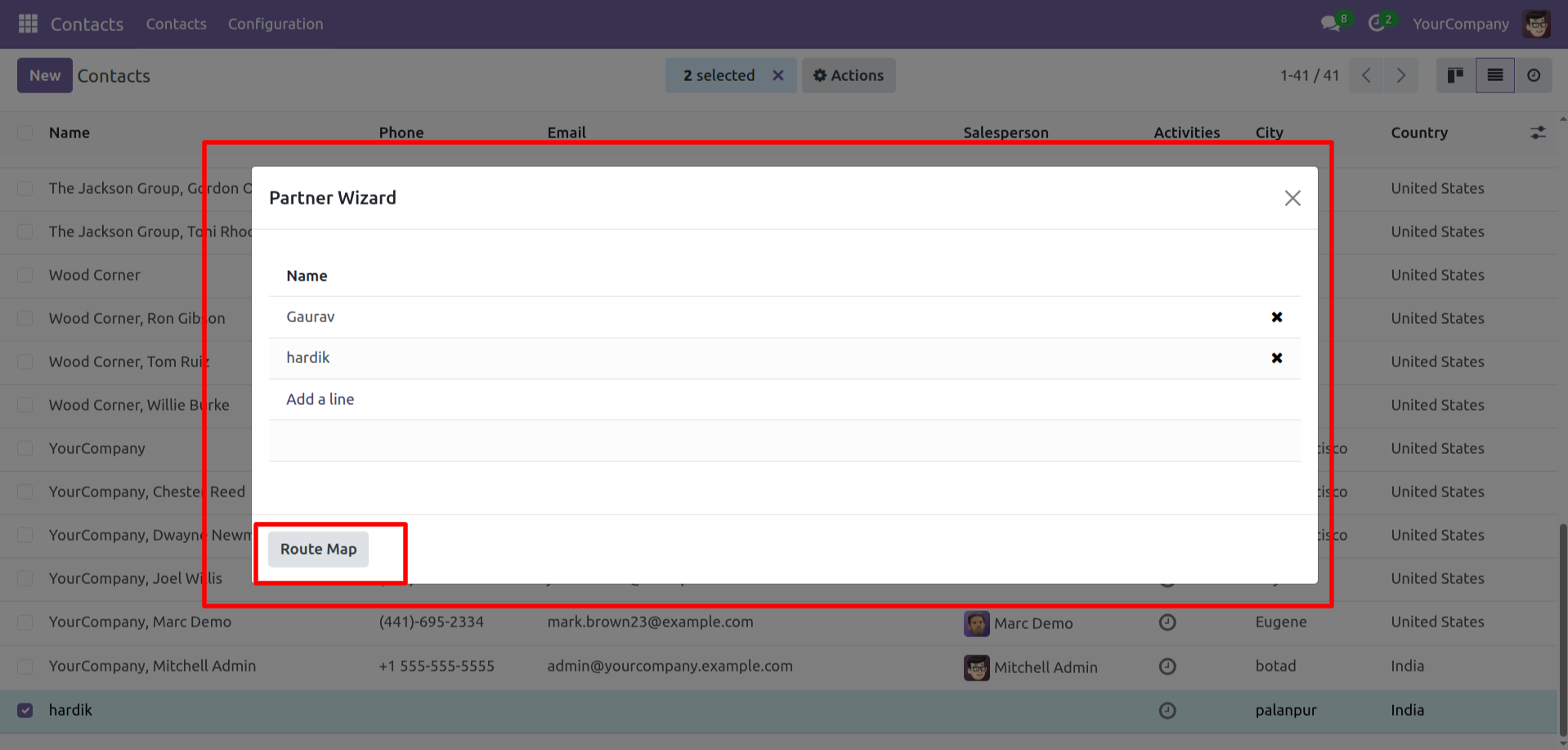
Task: Select the Gaurav row in wizard
Action: pos(784,317)
